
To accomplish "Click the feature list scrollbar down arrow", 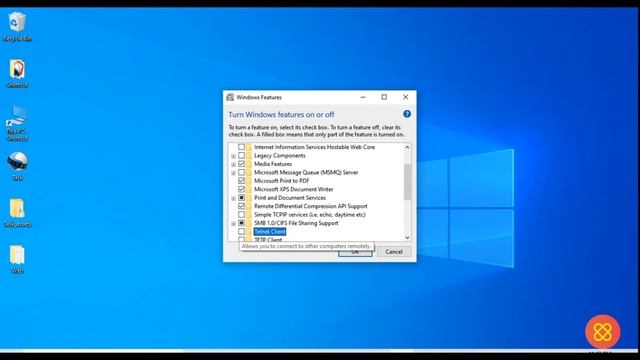I will pyautogui.click(x=407, y=237).
